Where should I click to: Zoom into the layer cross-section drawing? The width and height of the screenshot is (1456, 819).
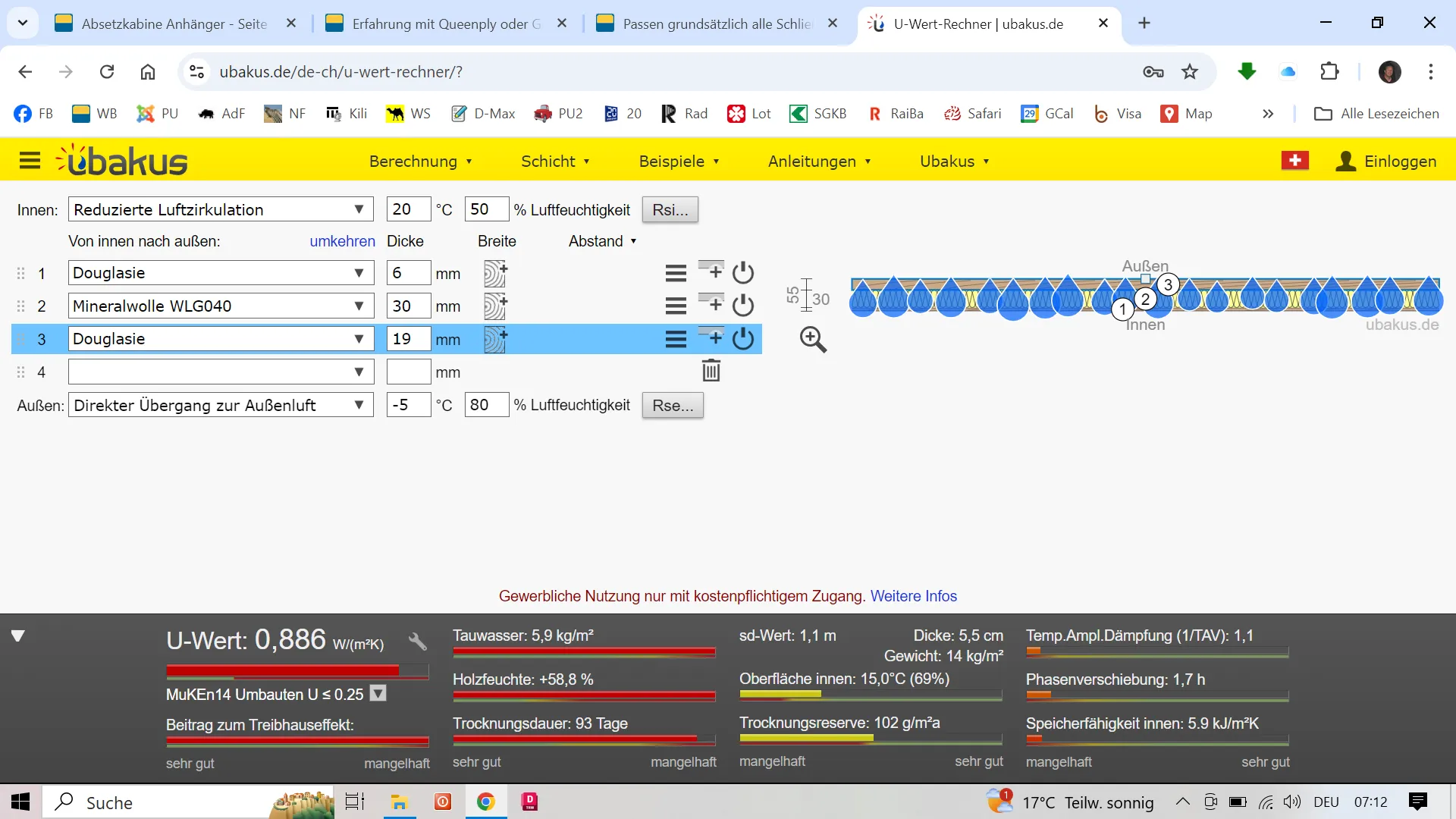813,340
